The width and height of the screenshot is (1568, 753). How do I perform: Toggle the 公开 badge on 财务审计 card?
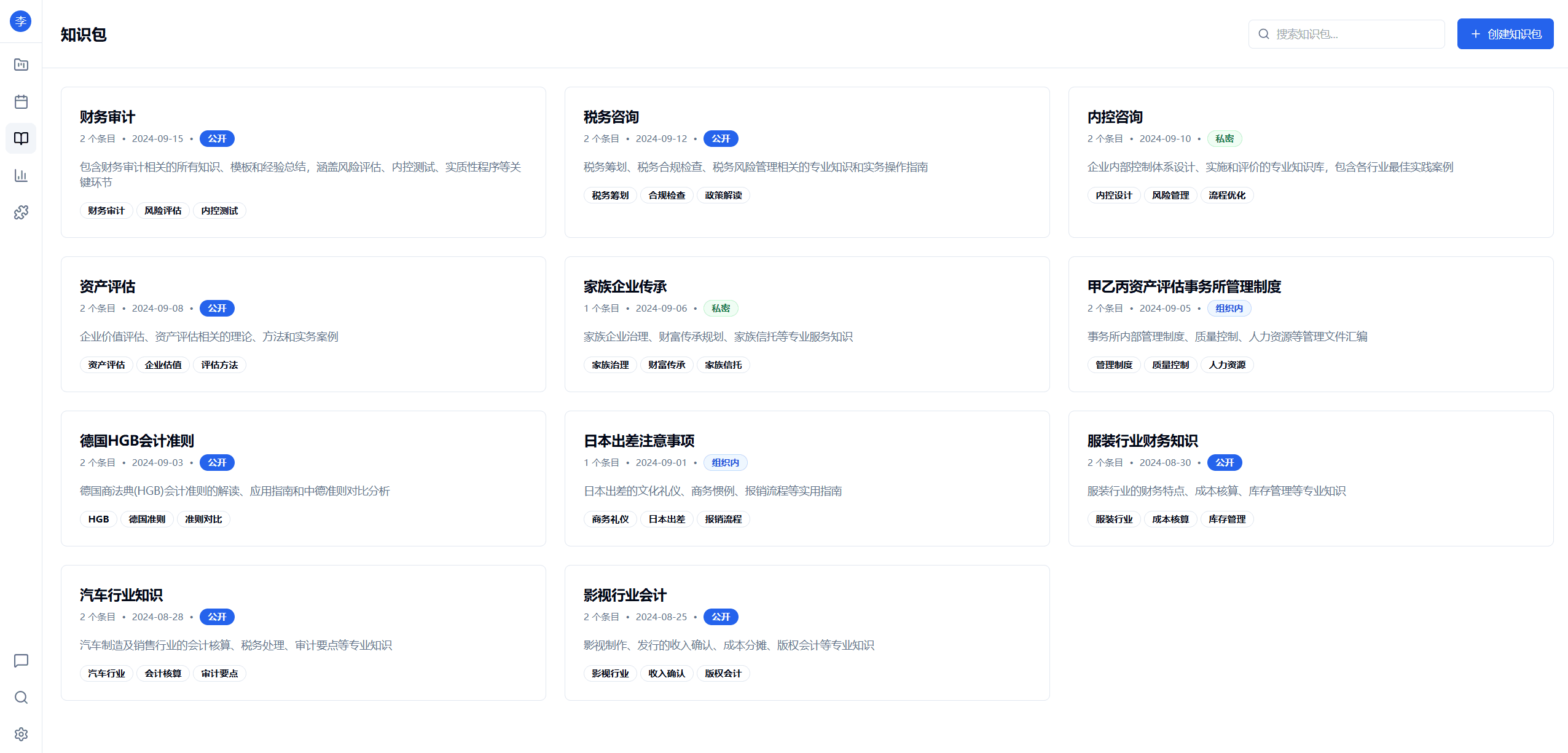click(216, 138)
